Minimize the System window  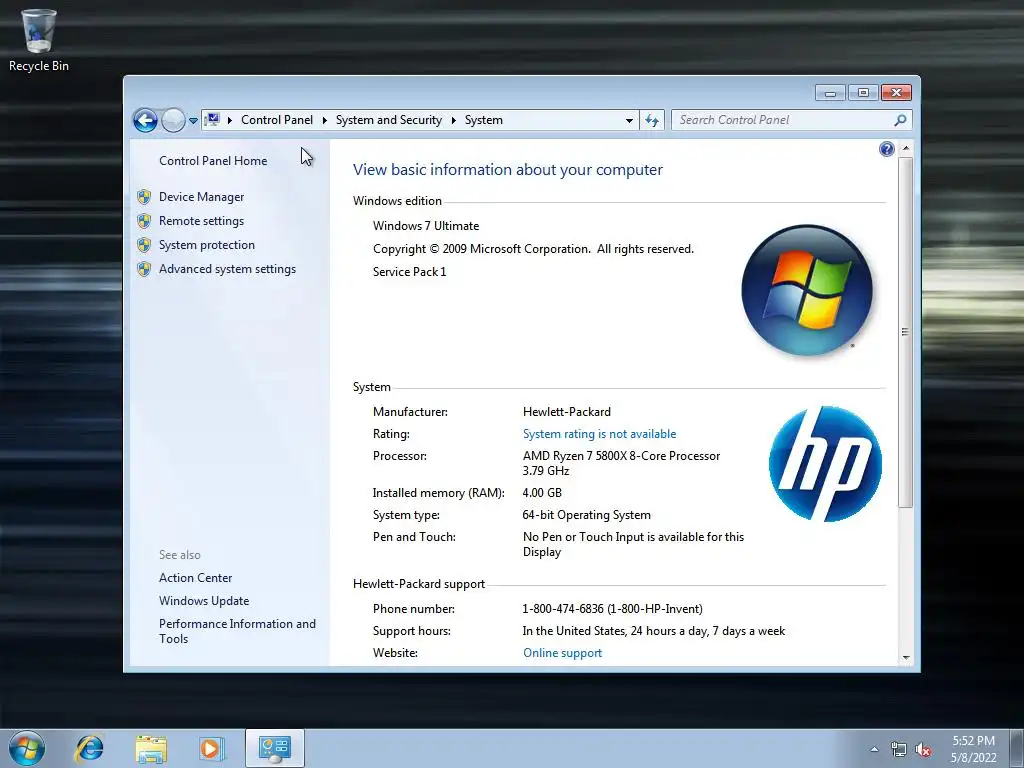[830, 93]
